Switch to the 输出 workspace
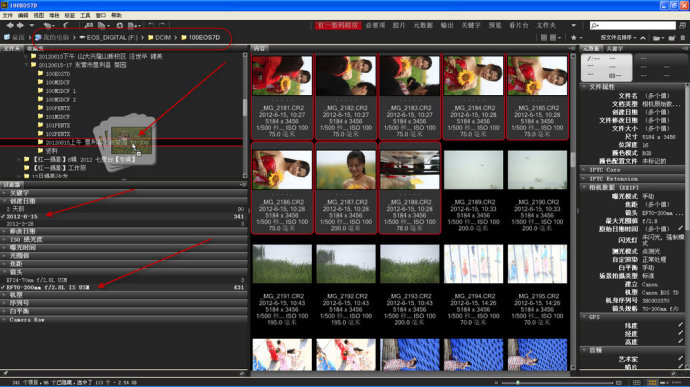Screen dimensions: 690x387 pos(447,26)
